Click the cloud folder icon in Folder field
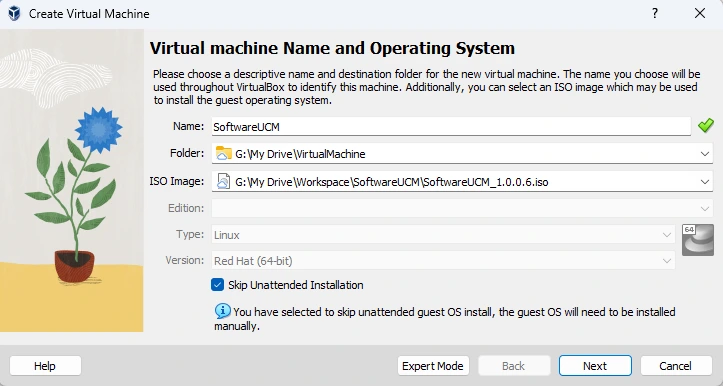 coord(224,153)
